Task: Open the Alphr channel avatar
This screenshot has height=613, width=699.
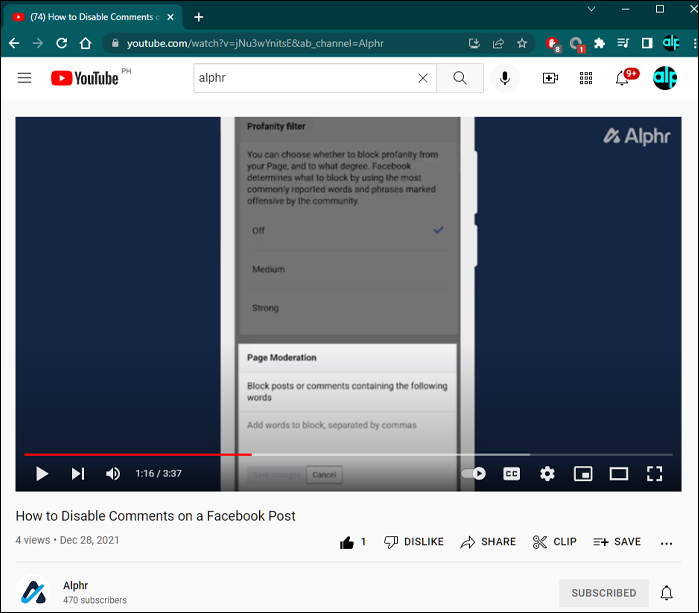Action: tap(33, 592)
